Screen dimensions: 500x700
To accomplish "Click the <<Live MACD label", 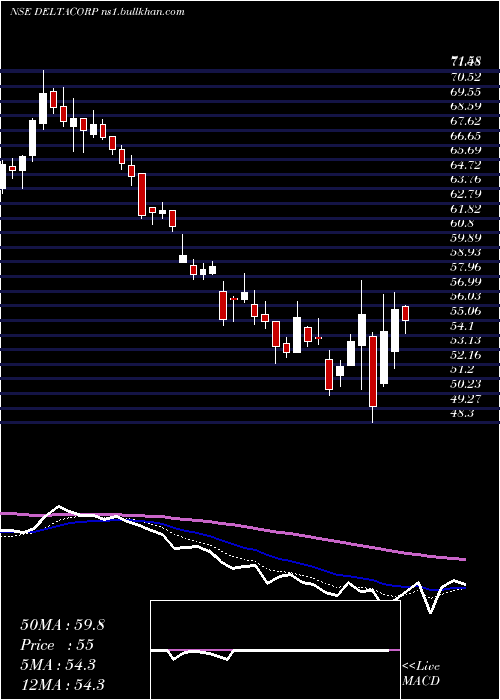I will (421, 674).
